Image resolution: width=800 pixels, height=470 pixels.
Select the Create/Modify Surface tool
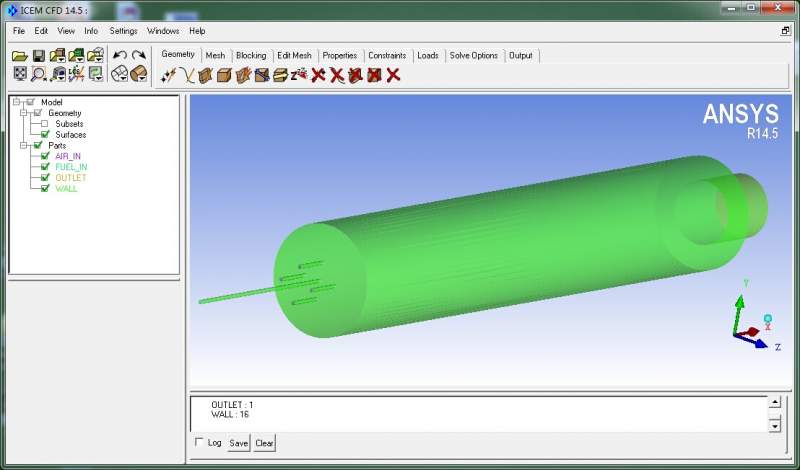point(205,76)
